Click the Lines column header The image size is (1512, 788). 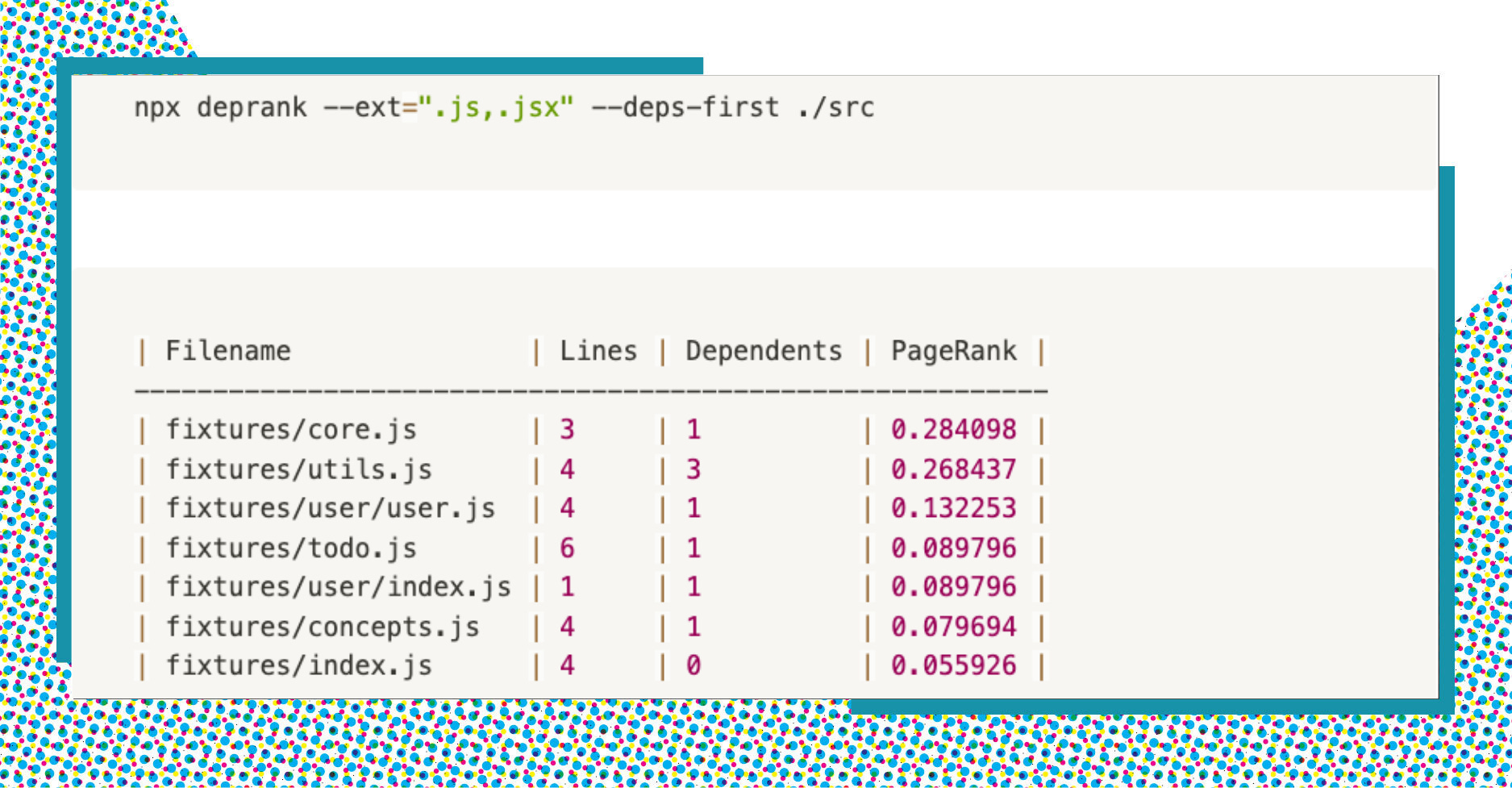pyautogui.click(x=598, y=351)
